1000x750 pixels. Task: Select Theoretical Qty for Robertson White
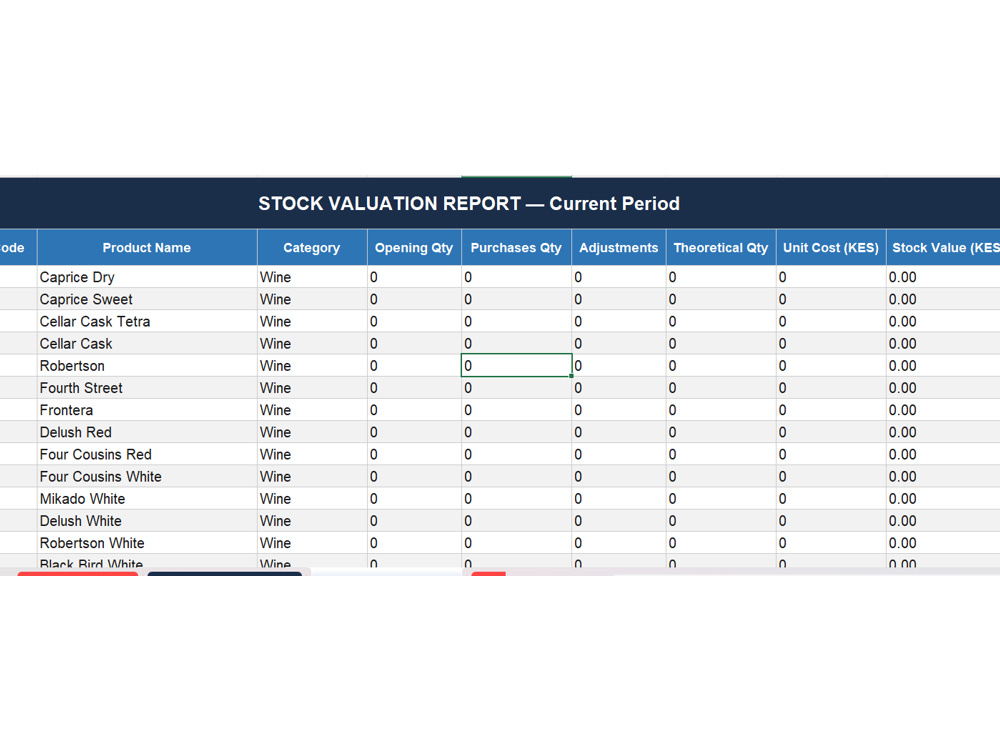click(x=721, y=543)
